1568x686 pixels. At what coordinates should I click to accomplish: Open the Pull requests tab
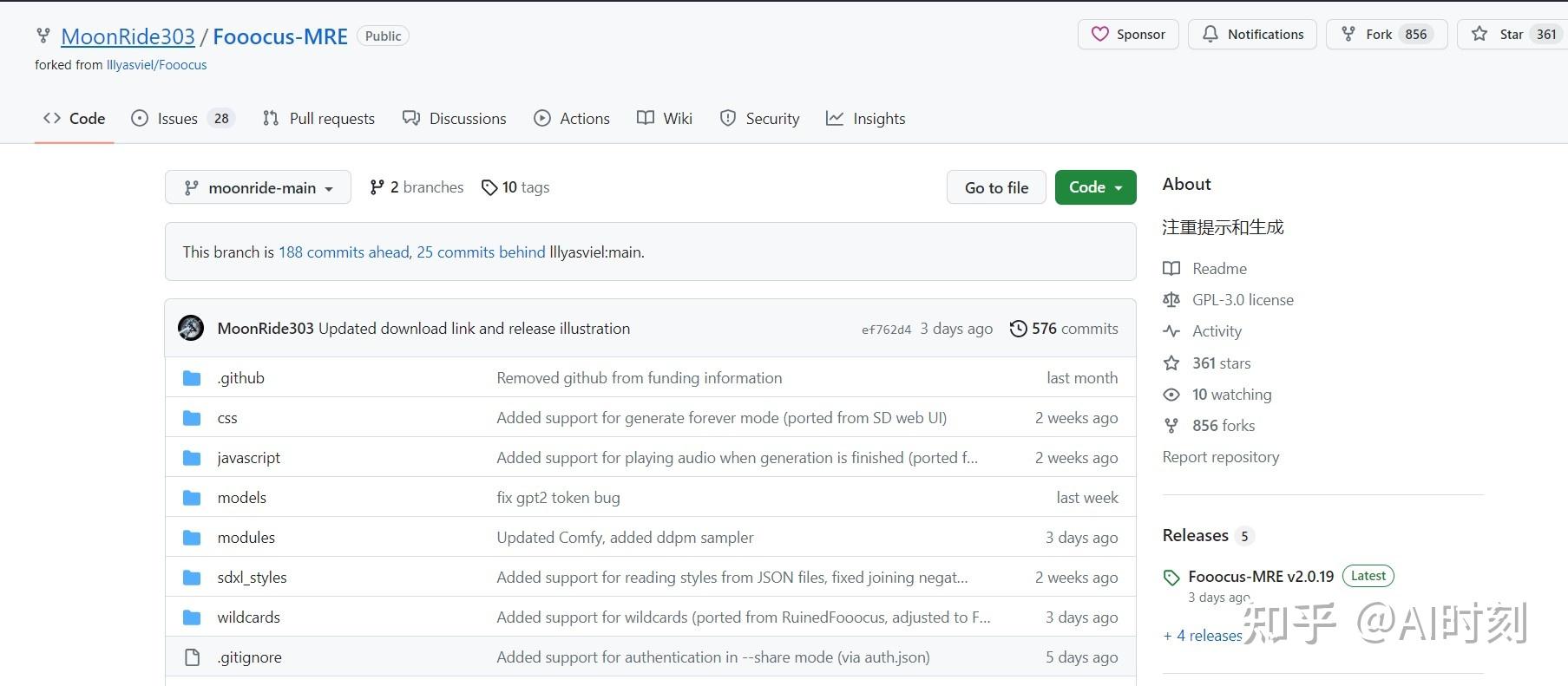pos(318,119)
